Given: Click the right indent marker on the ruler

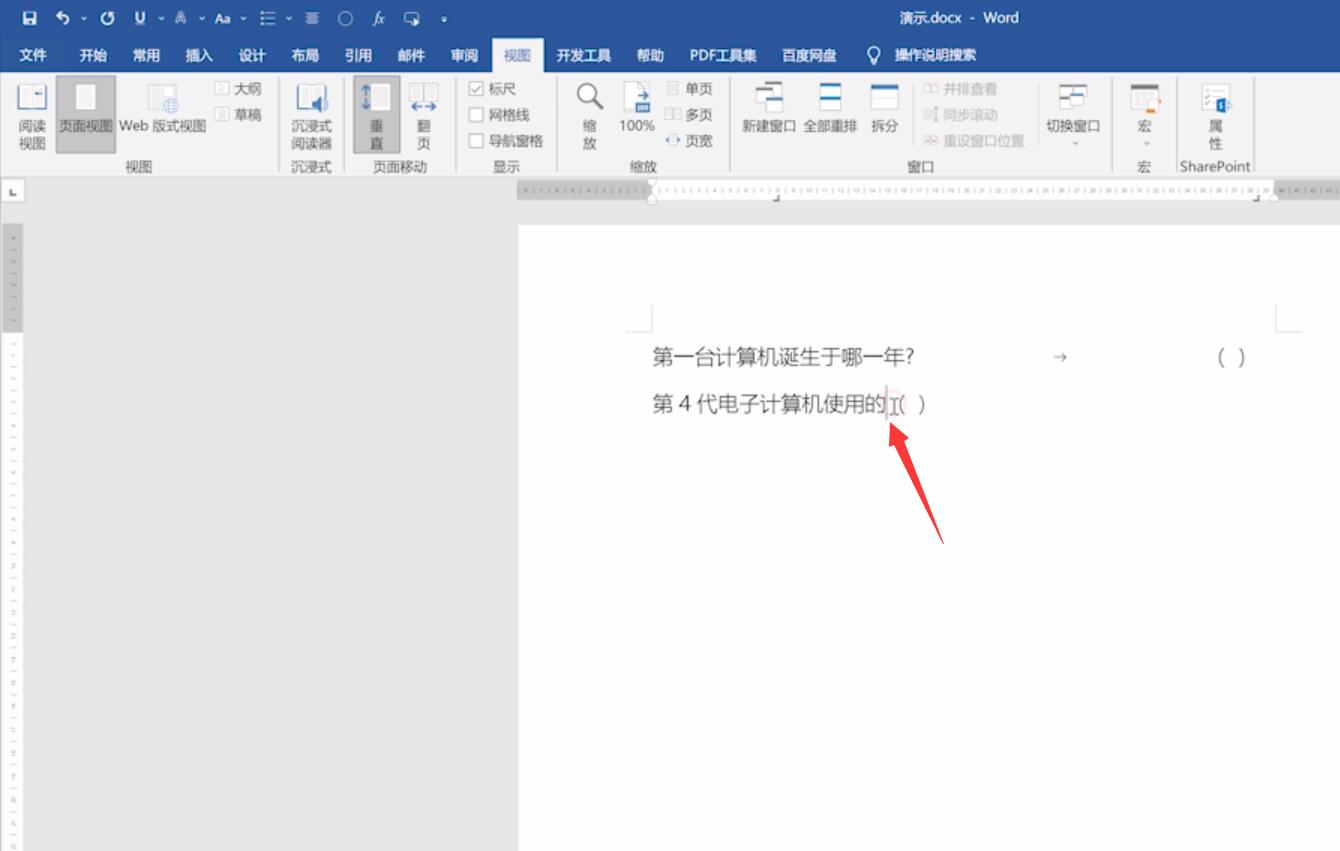Looking at the screenshot, I should tap(1273, 196).
